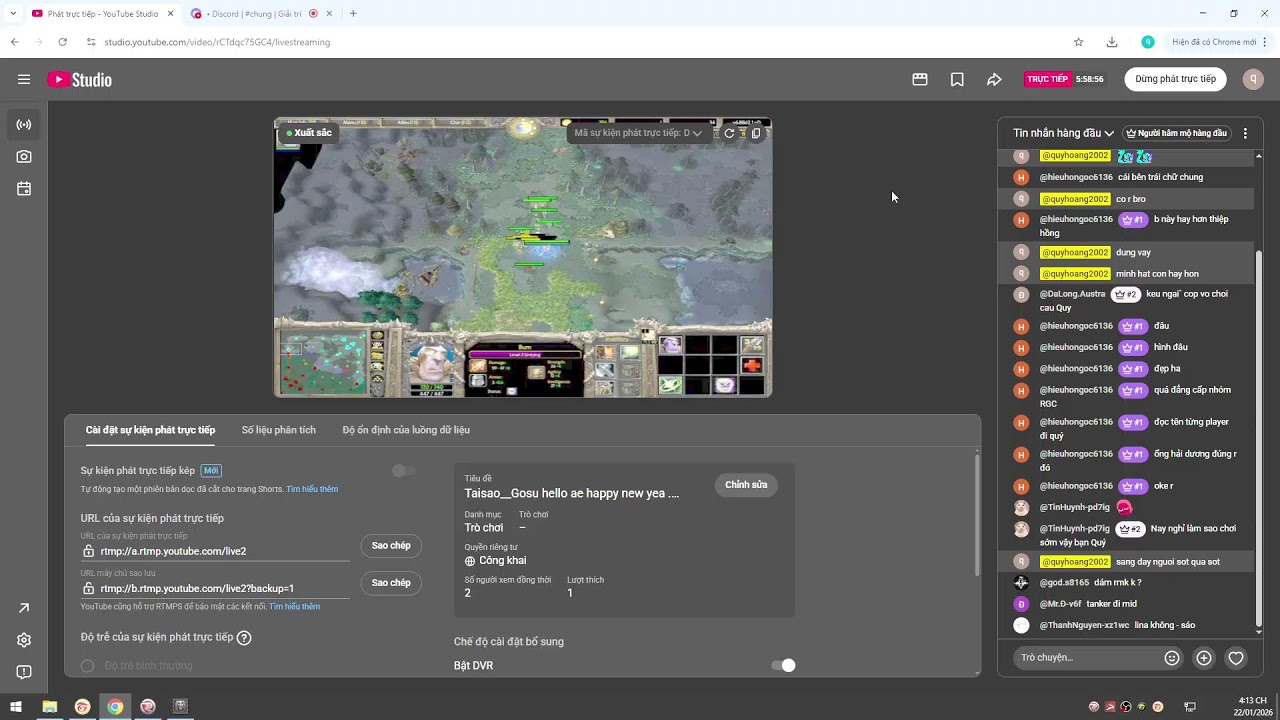The height and width of the screenshot is (720, 1280).
Task: Copy the primary stream URL with Sao chép
Action: 391,546
